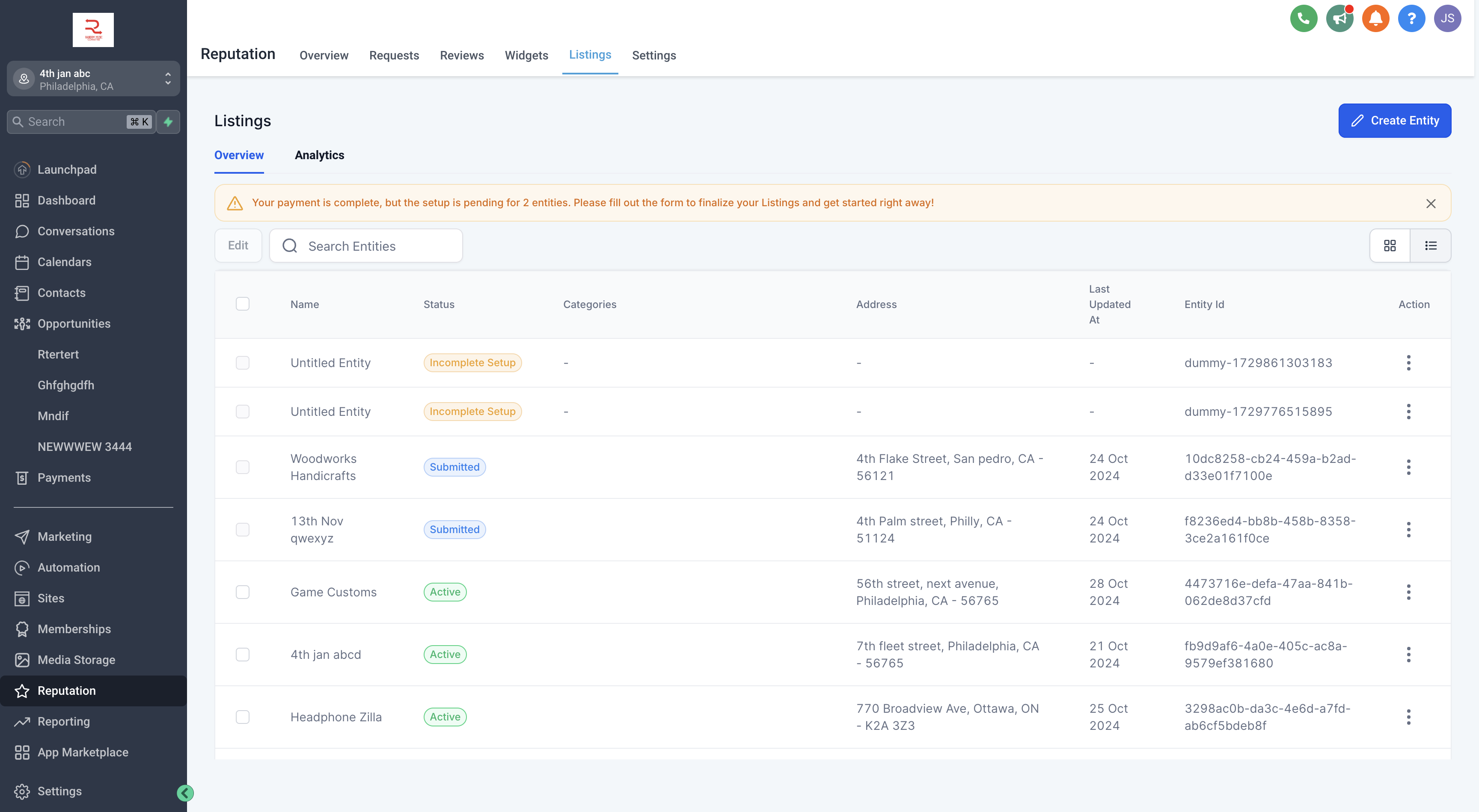This screenshot has height=812, width=1479.
Task: Check the select-all header checkbox
Action: (x=242, y=304)
